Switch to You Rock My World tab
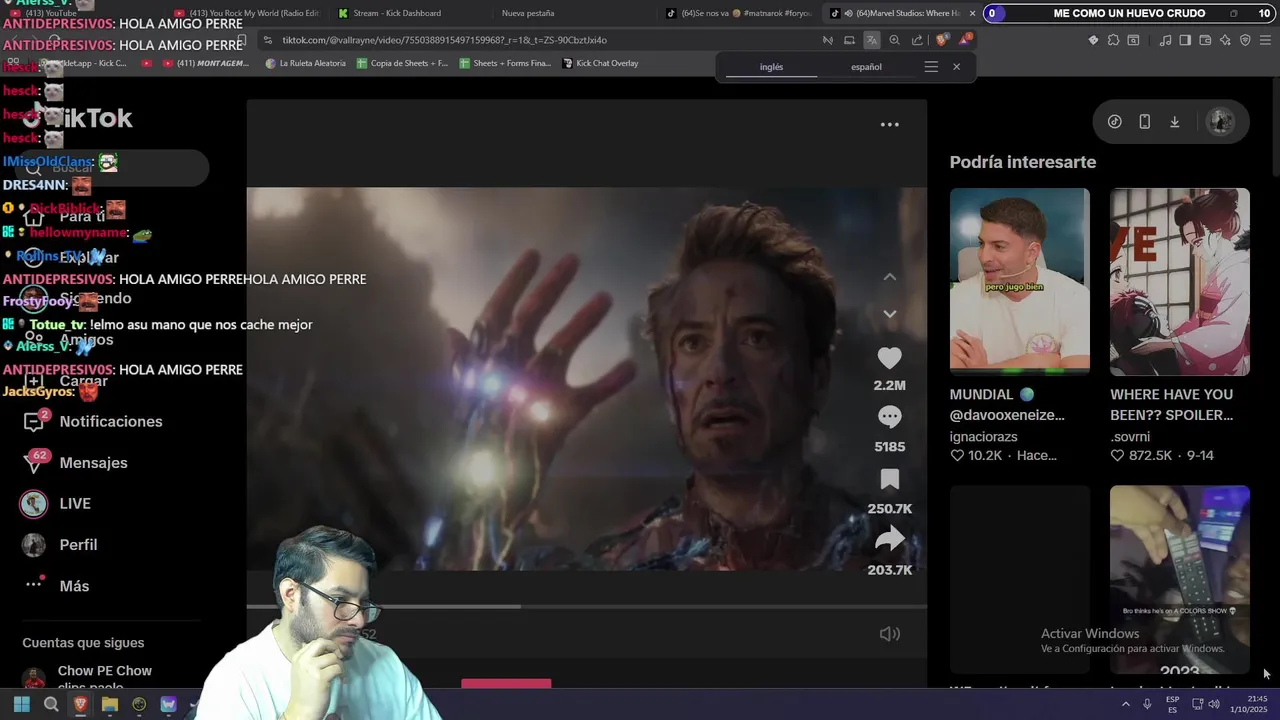1280x720 pixels. (x=247, y=13)
